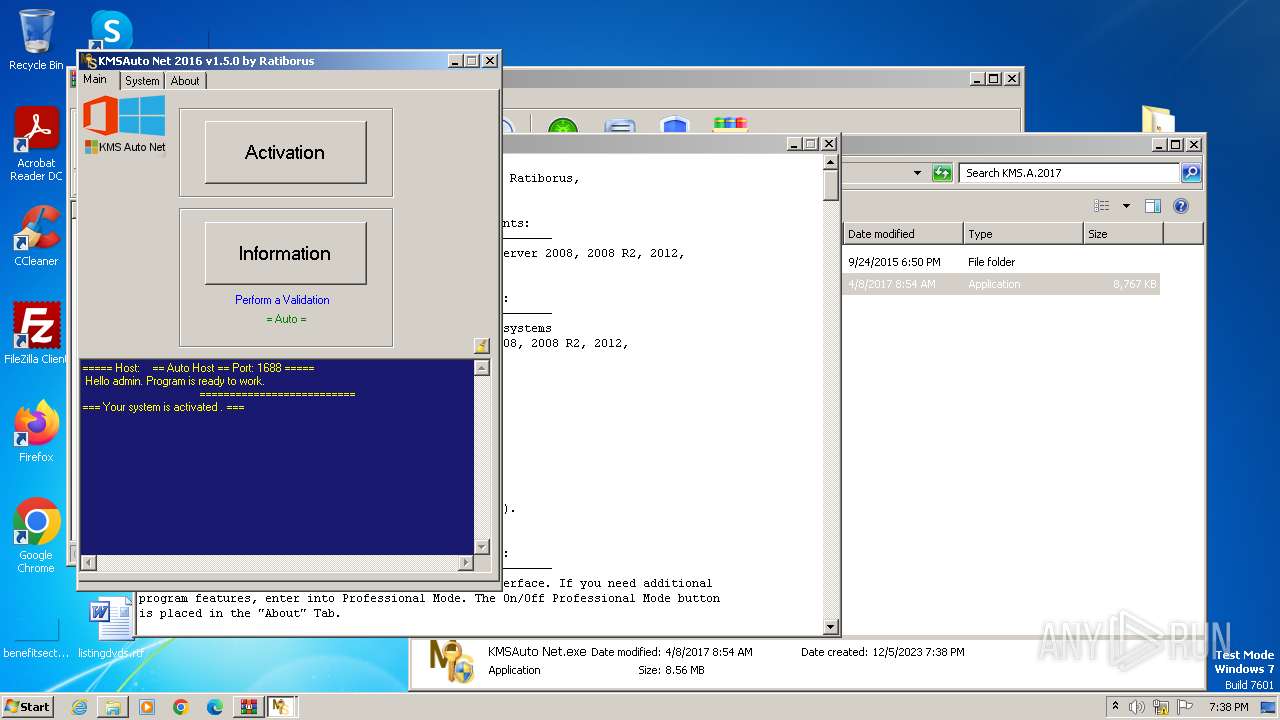The height and width of the screenshot is (720, 1280).
Task: Open the view options dropdown arrow in Explorer
Action: (x=1126, y=206)
